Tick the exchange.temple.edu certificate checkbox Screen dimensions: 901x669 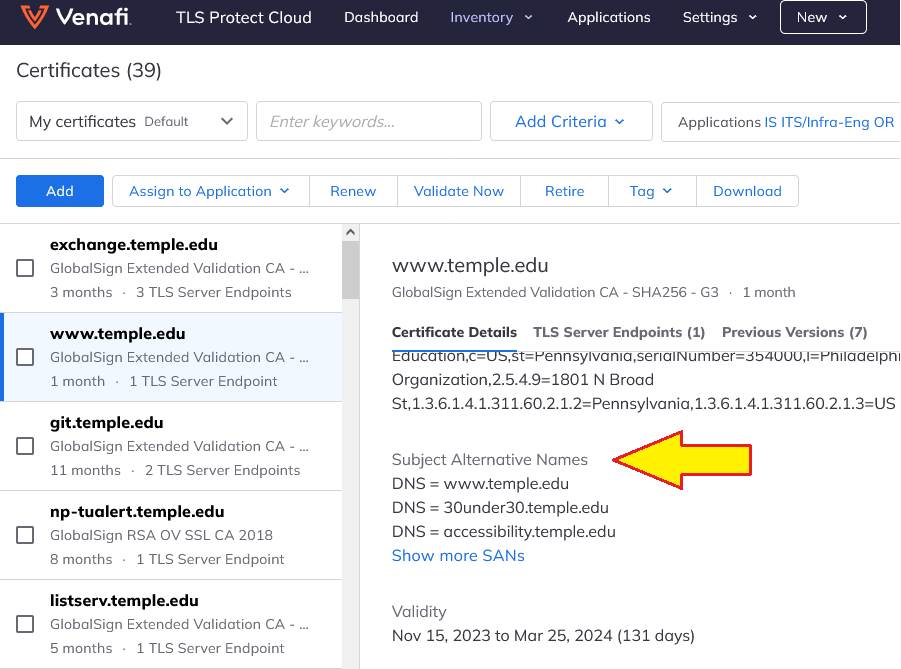point(26,268)
